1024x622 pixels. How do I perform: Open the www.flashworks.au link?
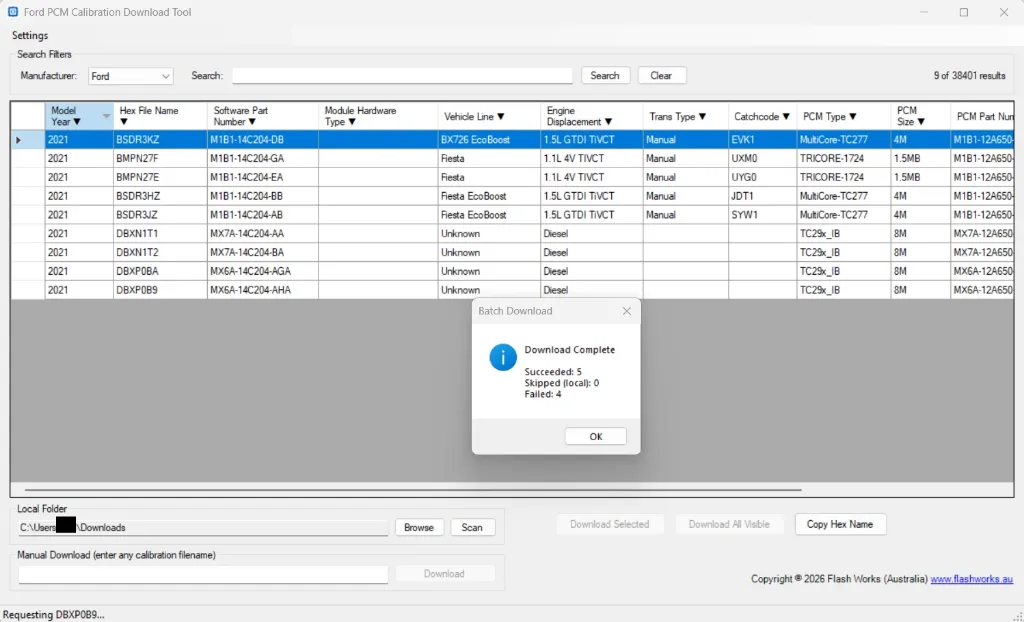(x=972, y=579)
